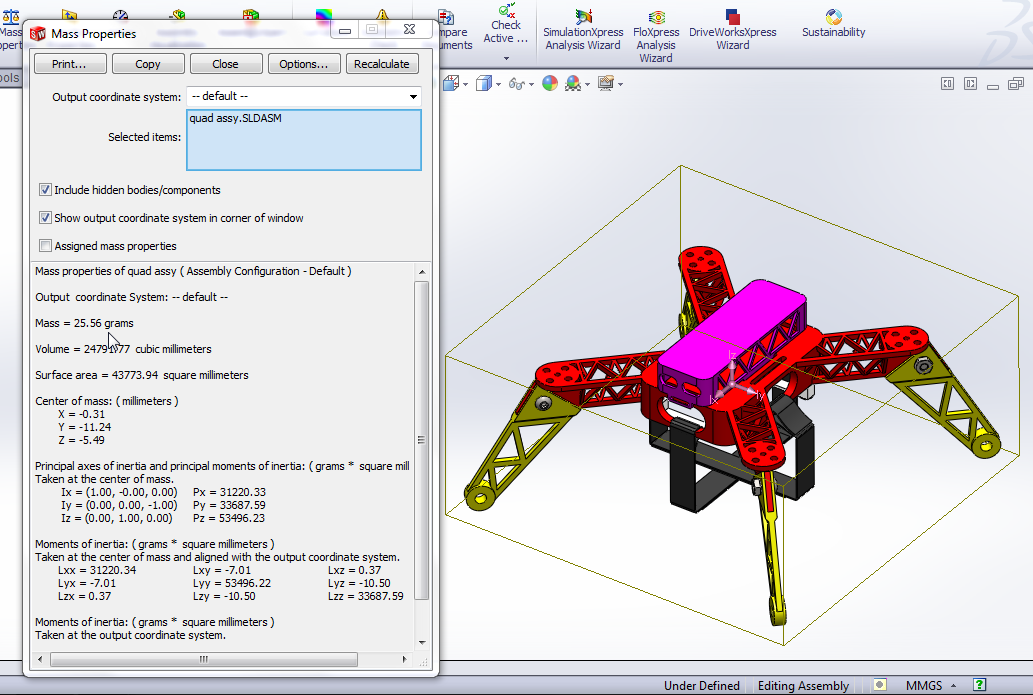Minimize the document window in the viewport corner

993,86
